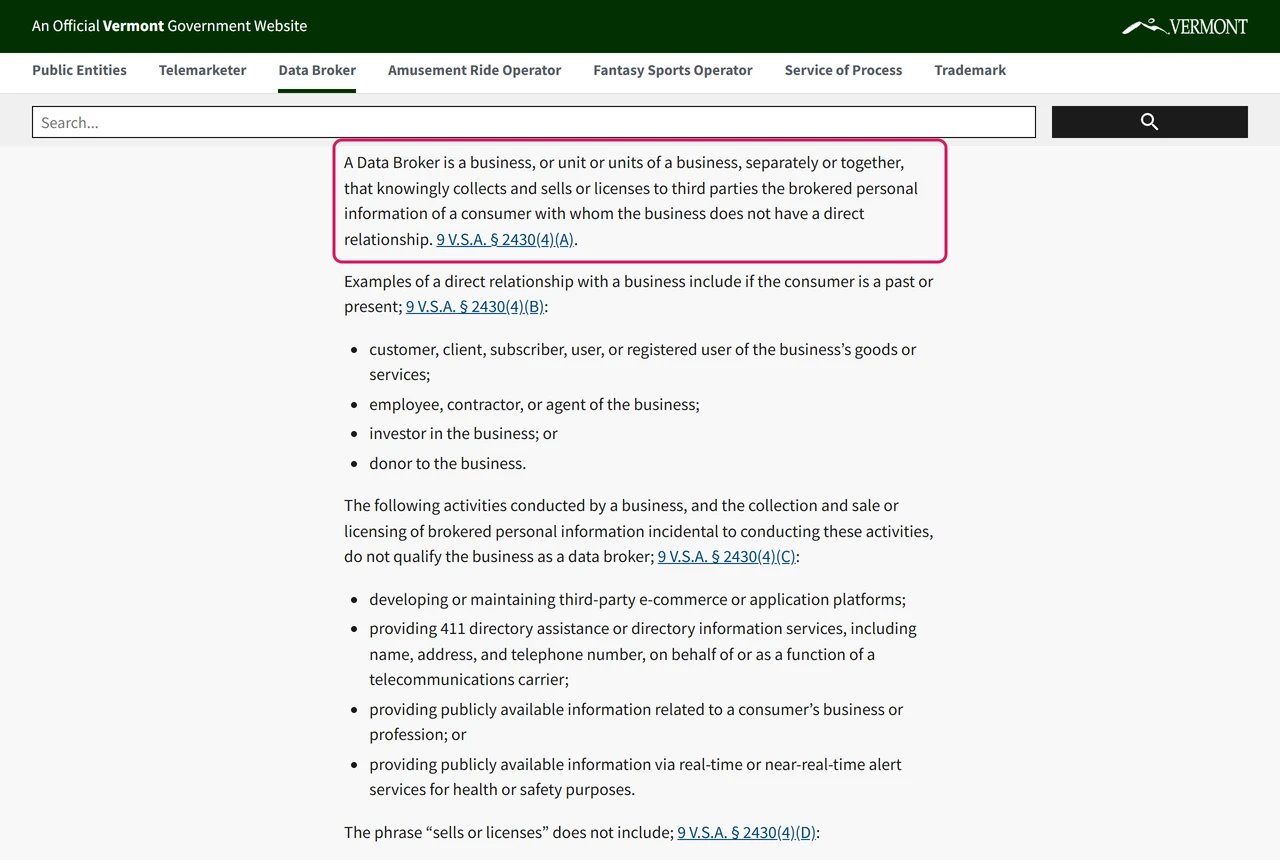Visit the 9 V.S.A. § 2430(4)(D) link

tap(746, 832)
